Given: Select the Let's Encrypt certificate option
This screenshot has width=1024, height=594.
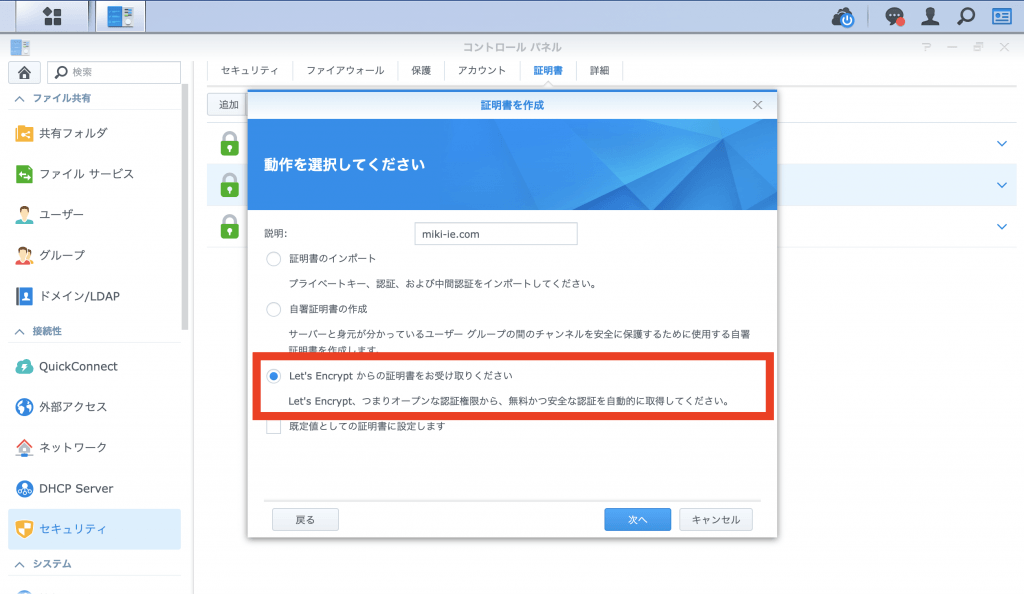Looking at the screenshot, I should [x=274, y=376].
